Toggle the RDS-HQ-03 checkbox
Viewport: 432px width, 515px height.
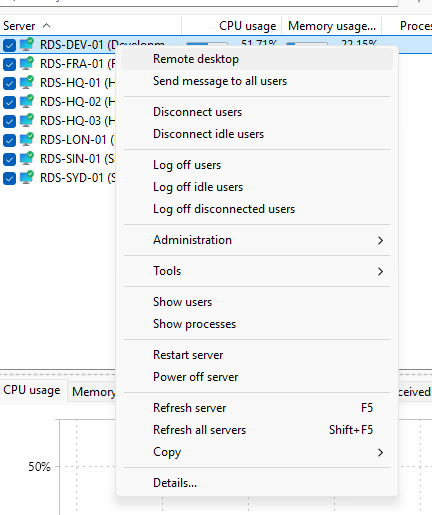tap(9, 121)
